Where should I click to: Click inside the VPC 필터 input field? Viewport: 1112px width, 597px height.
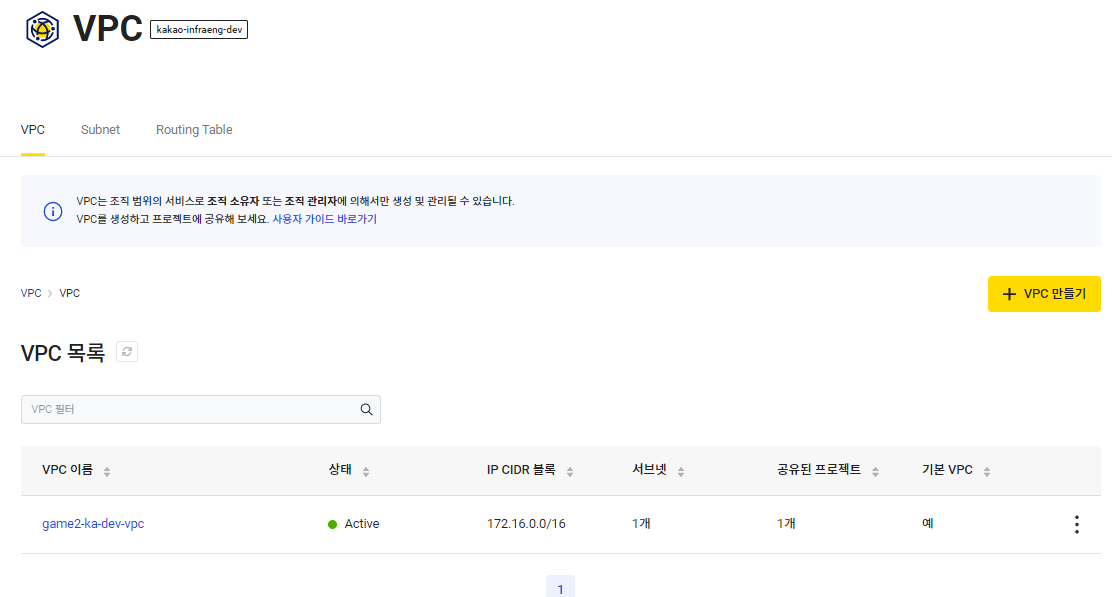tap(180, 409)
